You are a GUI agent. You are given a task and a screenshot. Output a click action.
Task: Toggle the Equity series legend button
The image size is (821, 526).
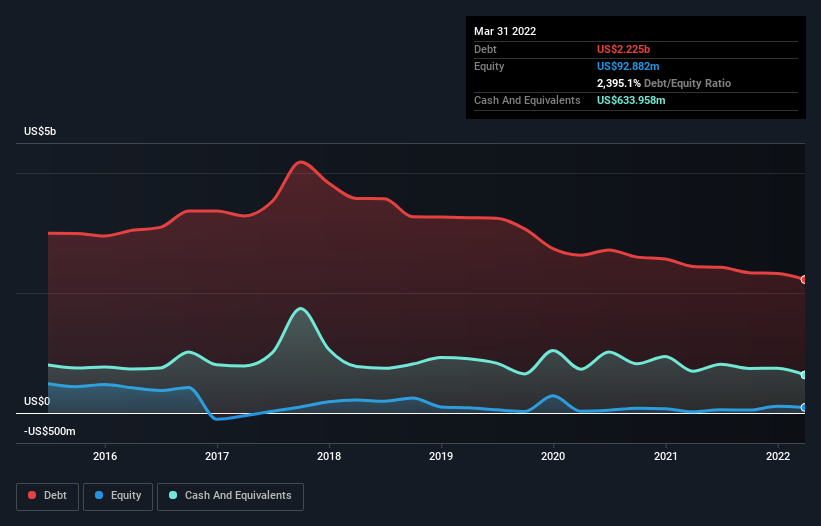pos(118,496)
